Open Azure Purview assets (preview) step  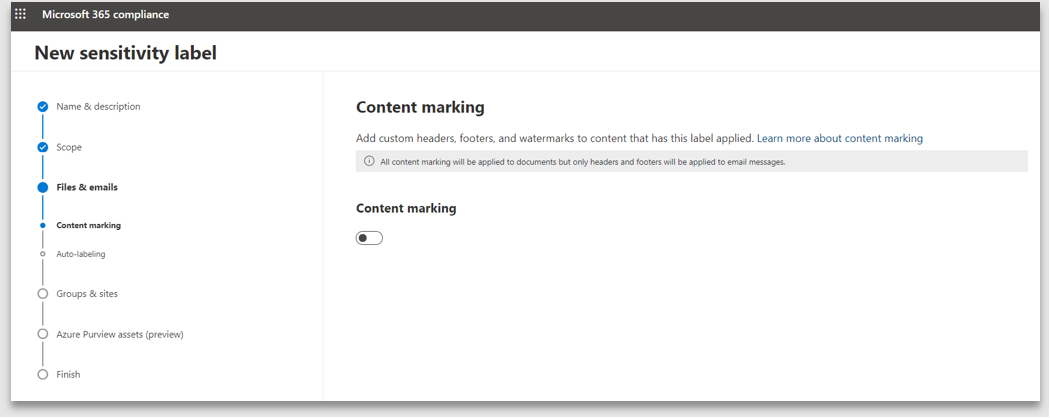120,334
